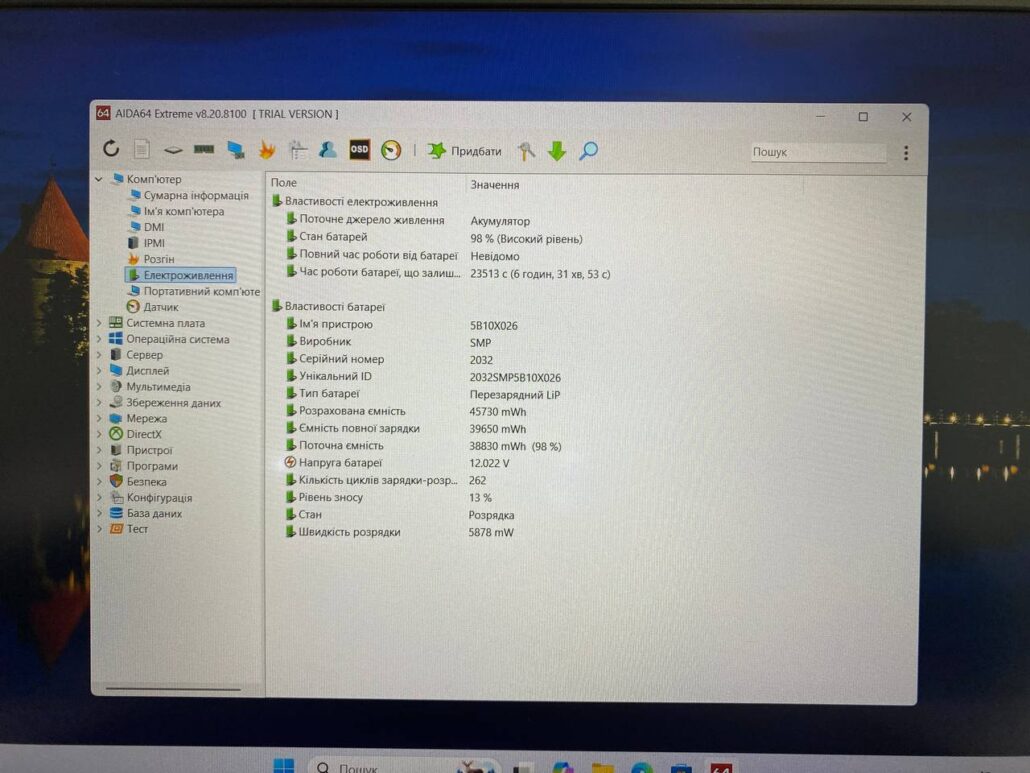This screenshot has height=773, width=1030.
Task: Click the green down arrow update icon
Action: [x=557, y=151]
